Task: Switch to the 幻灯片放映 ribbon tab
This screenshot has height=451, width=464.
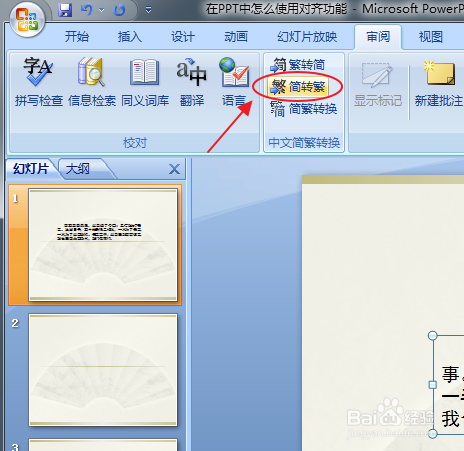Action: (307, 36)
